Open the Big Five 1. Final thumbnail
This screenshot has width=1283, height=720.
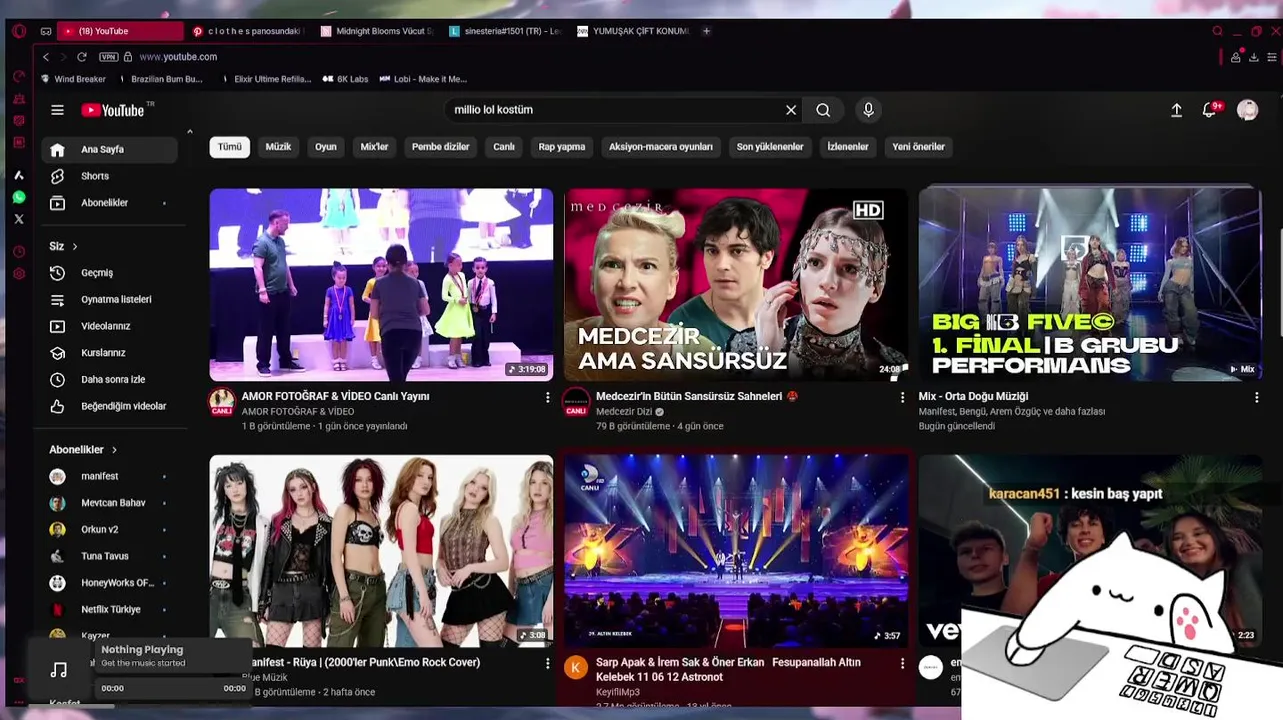pyautogui.click(x=1090, y=284)
